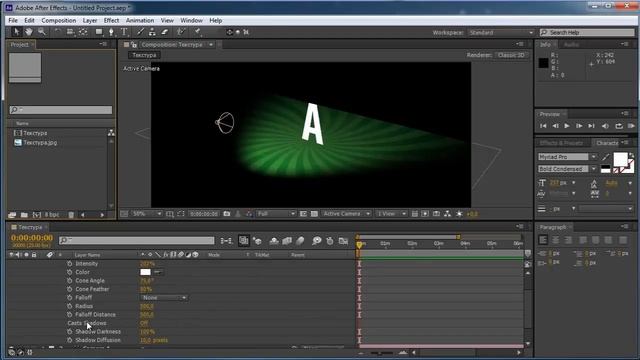Open the Effect menu

111,20
